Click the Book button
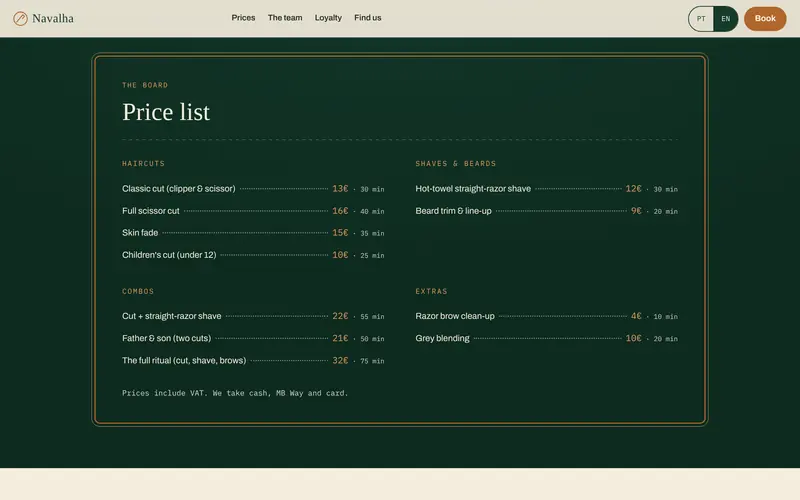This screenshot has width=800, height=500. click(x=765, y=18)
